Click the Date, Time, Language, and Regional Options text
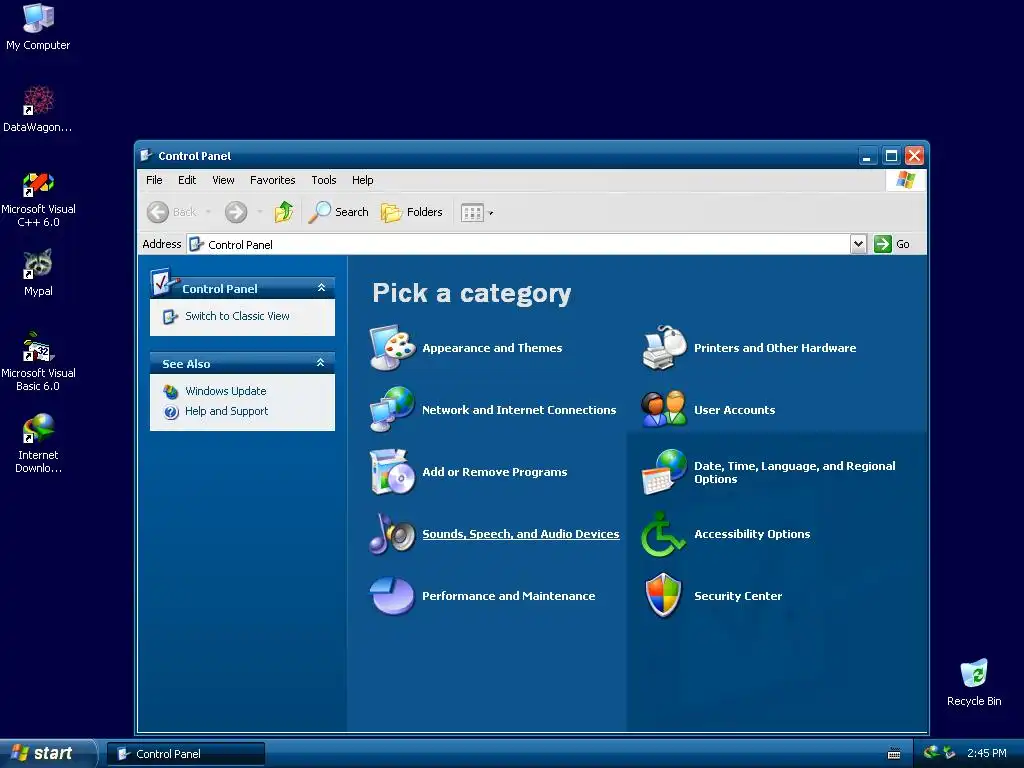1024x768 pixels. click(794, 472)
